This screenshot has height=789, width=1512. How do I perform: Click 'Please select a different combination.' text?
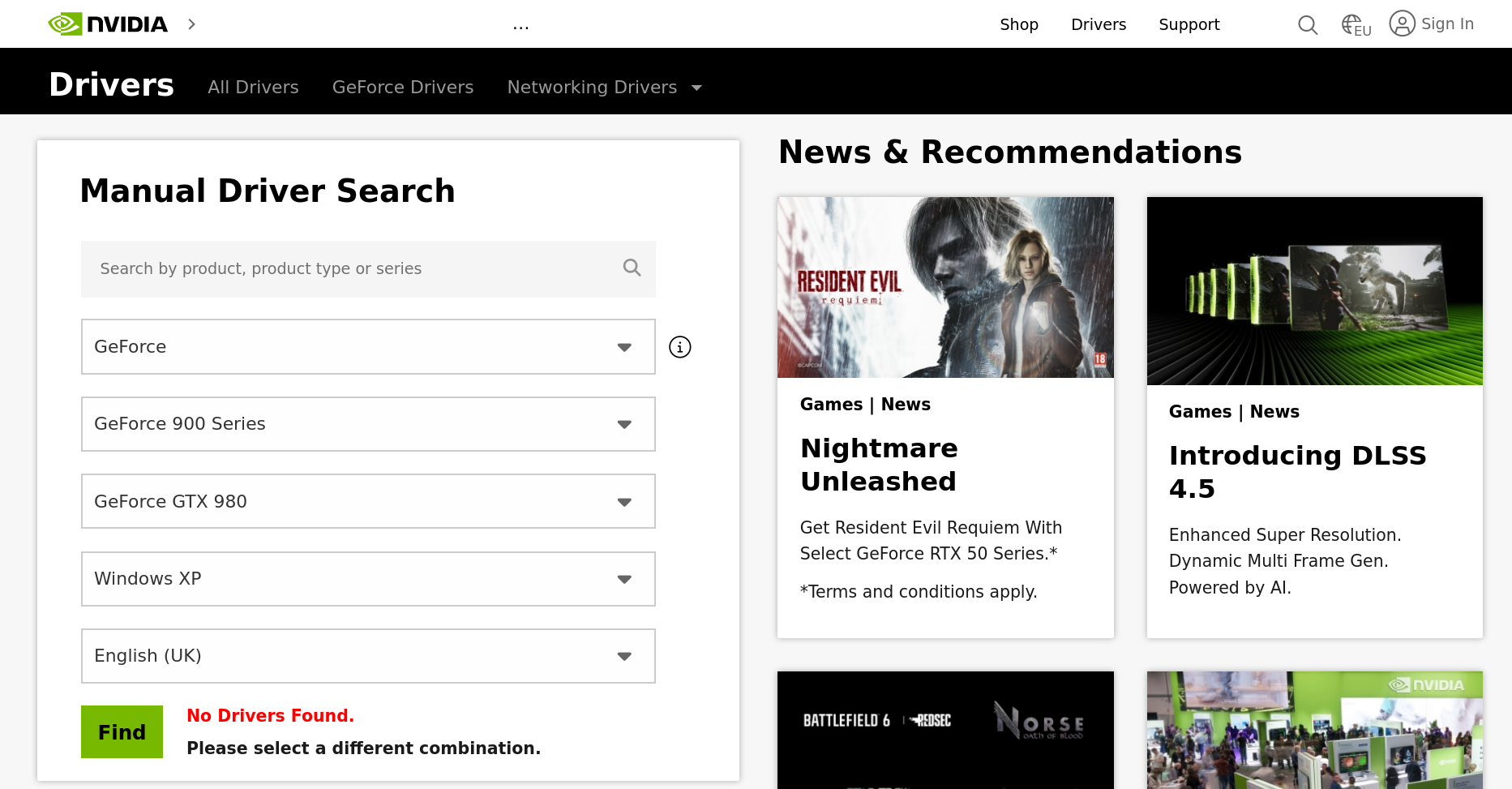click(x=364, y=748)
